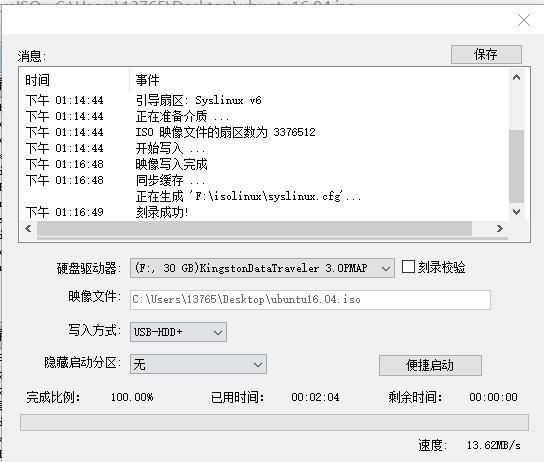Click the write progress bar

(x=274, y=422)
